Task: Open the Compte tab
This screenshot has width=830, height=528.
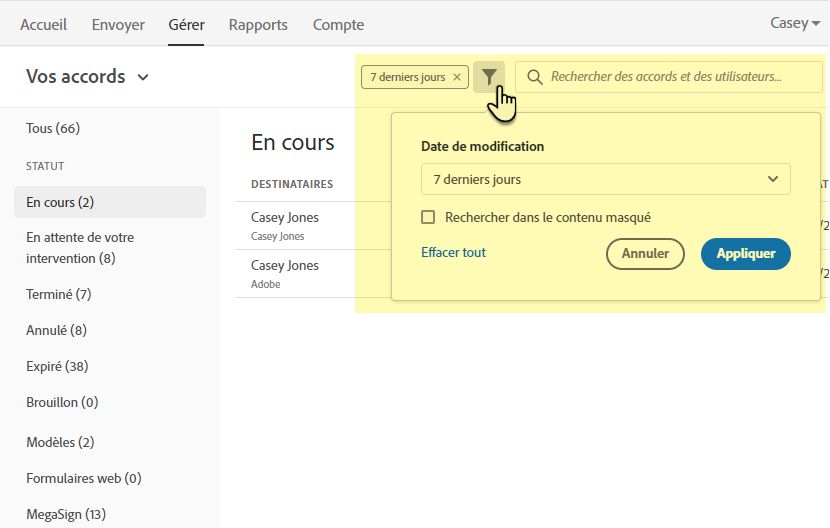Action: [338, 25]
